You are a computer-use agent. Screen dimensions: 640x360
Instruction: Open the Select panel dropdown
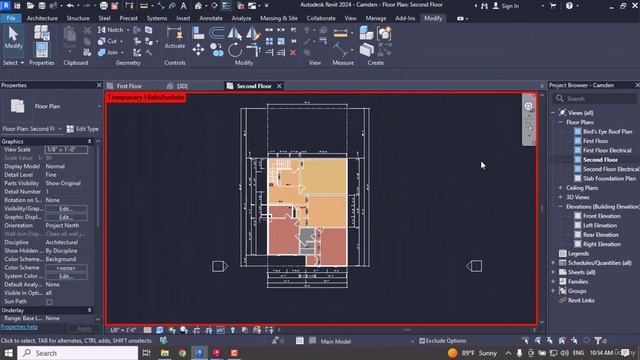point(13,63)
